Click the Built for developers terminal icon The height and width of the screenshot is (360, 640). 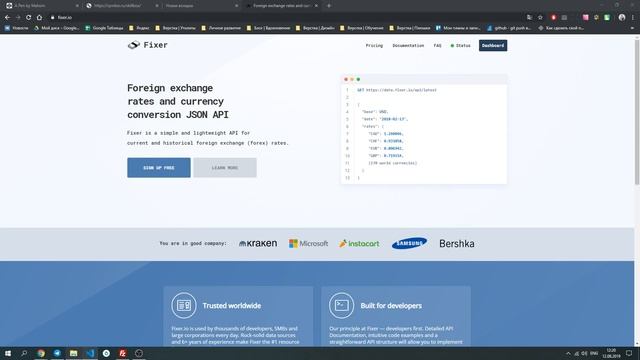coord(341,305)
